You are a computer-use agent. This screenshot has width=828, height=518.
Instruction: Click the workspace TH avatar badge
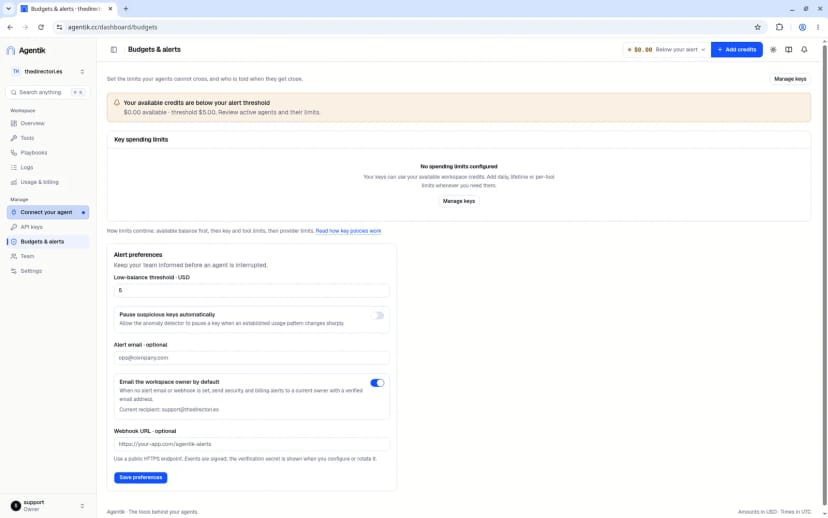[x=16, y=71]
